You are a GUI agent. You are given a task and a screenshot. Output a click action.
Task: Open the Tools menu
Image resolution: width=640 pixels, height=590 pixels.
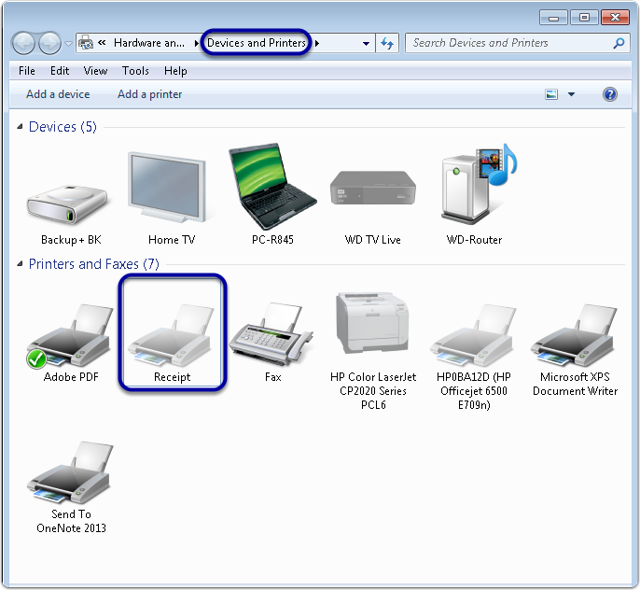[136, 71]
